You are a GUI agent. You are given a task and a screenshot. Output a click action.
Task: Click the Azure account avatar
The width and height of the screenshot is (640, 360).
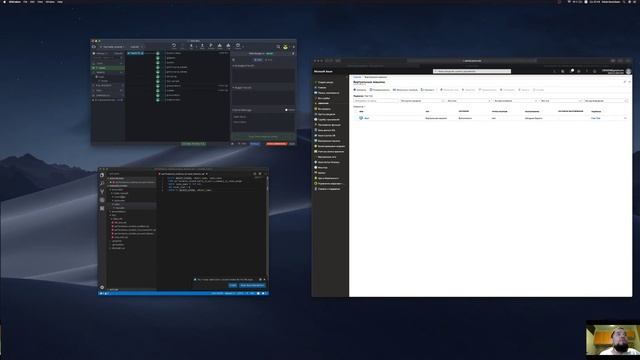click(628, 71)
